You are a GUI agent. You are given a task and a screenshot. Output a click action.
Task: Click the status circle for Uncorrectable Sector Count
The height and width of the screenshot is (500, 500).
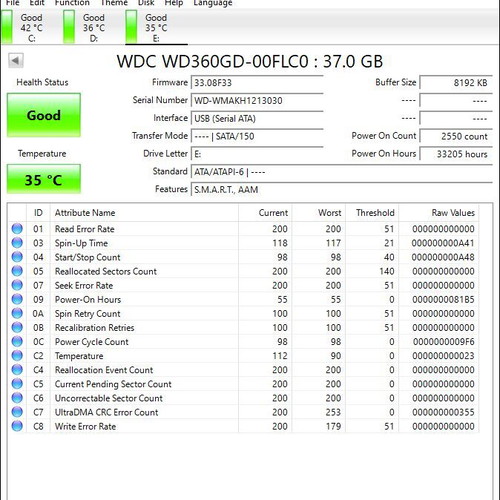pos(17,398)
